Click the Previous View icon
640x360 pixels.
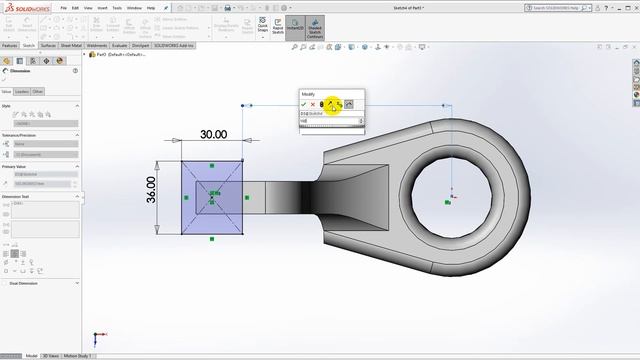[x=312, y=47]
